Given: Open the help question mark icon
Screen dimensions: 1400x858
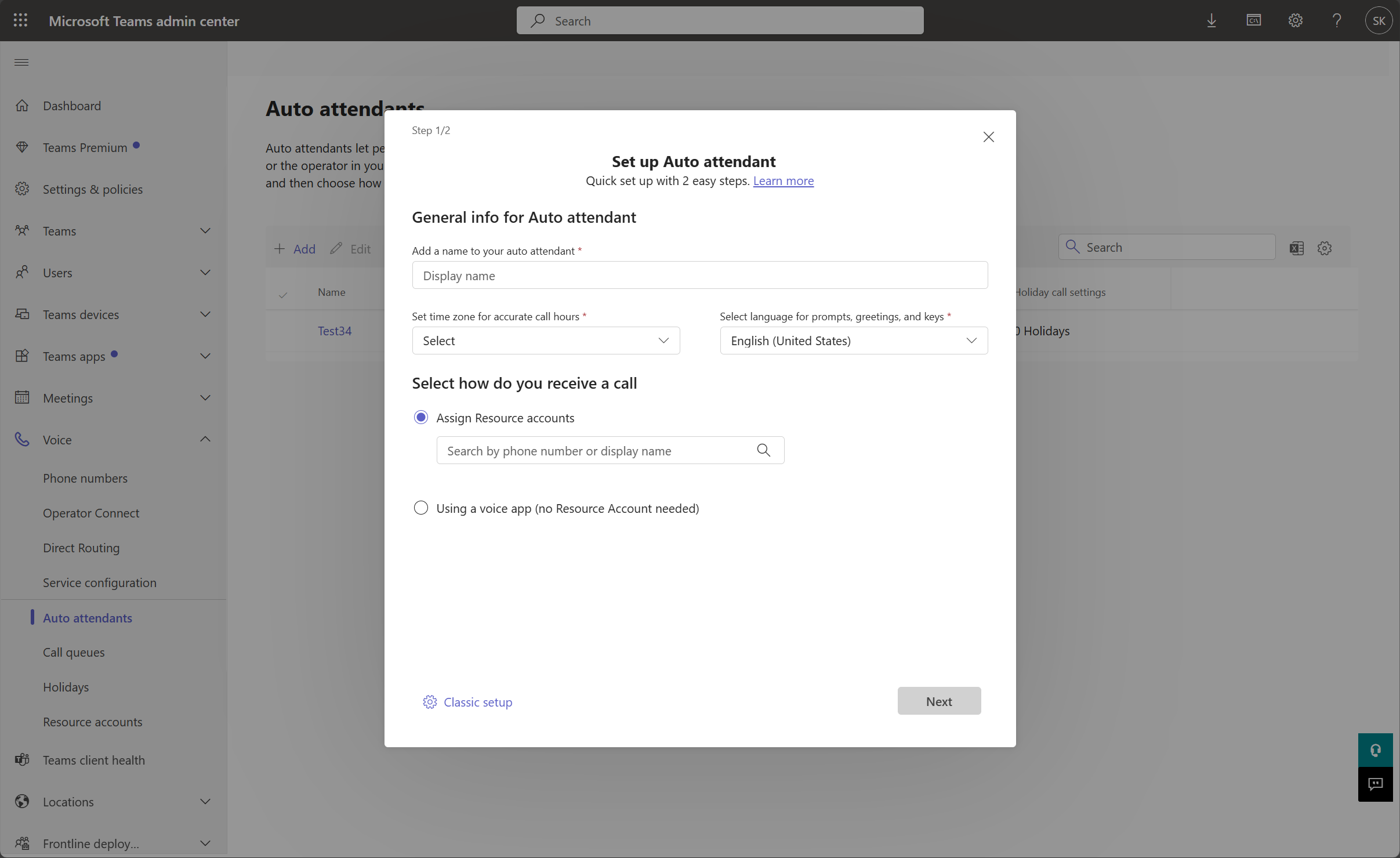Looking at the screenshot, I should click(1337, 21).
